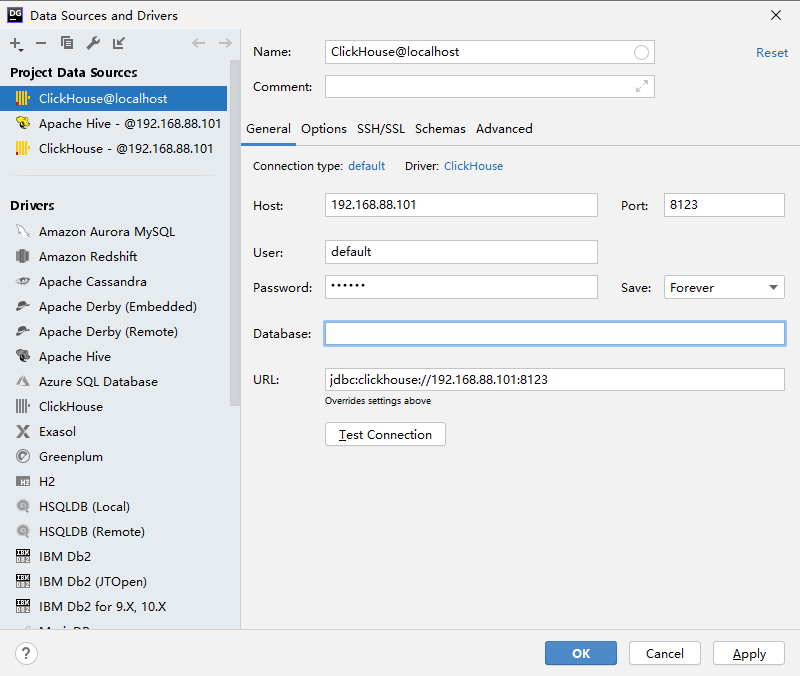Open the ClickHouse driver link
The image size is (800, 676).
473,166
